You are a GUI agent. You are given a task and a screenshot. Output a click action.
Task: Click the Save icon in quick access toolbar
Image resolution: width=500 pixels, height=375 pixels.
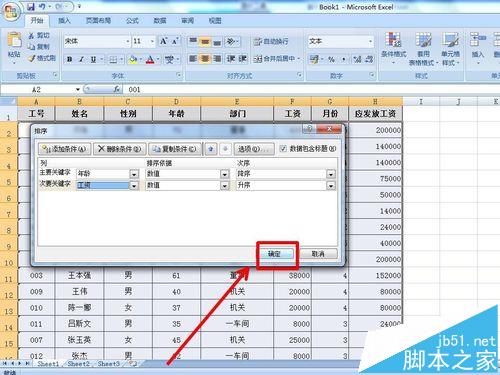pyautogui.click(x=31, y=7)
